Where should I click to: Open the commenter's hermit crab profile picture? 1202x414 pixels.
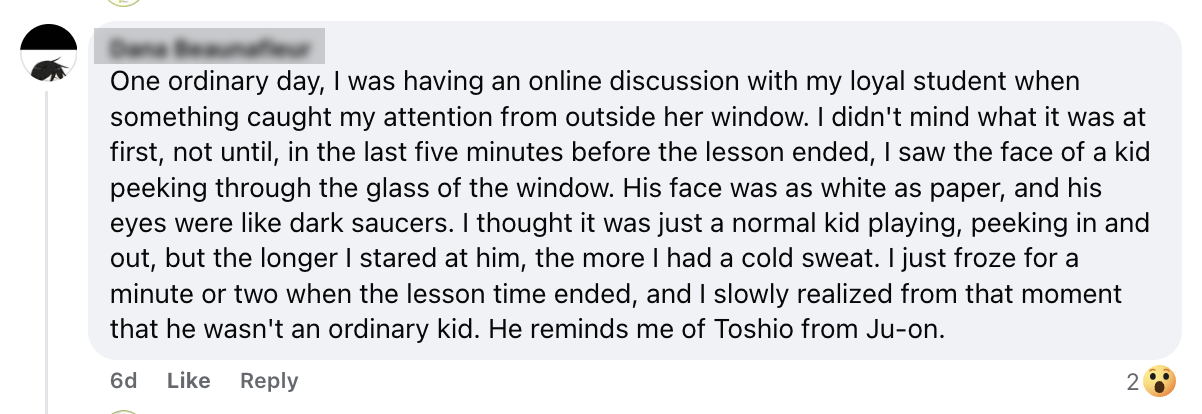click(x=49, y=56)
